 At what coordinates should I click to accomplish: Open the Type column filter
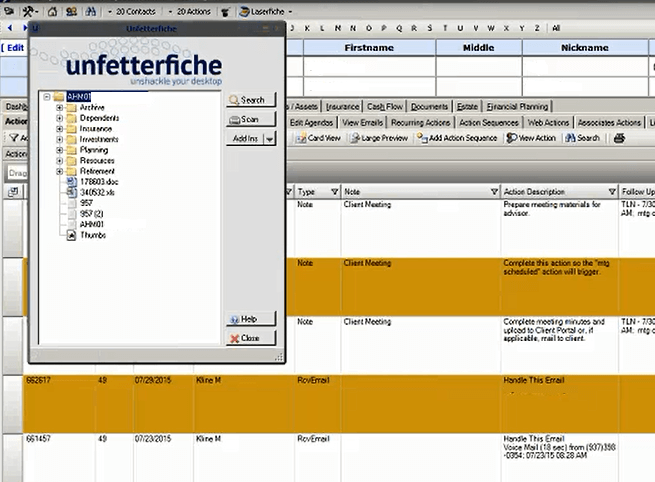334,192
